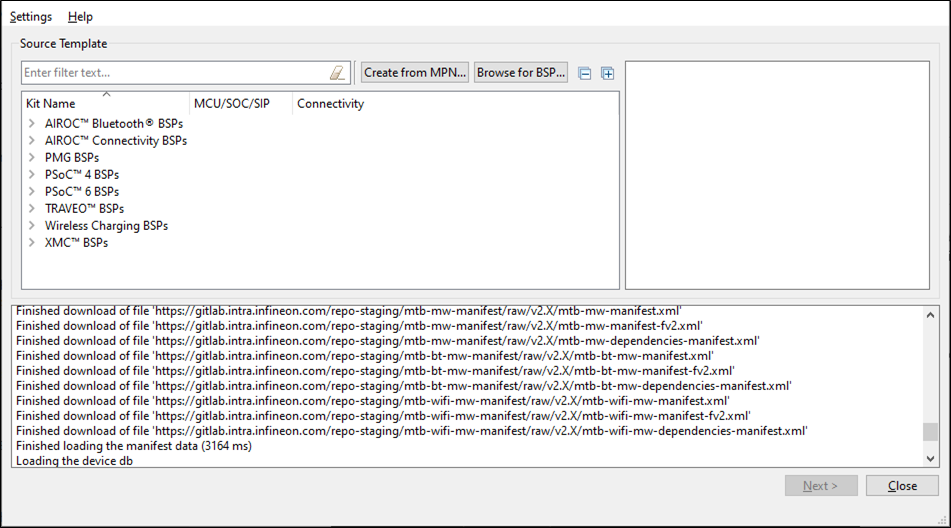Open the Settings menu
Viewport: 951px width, 528px height.
coord(31,16)
